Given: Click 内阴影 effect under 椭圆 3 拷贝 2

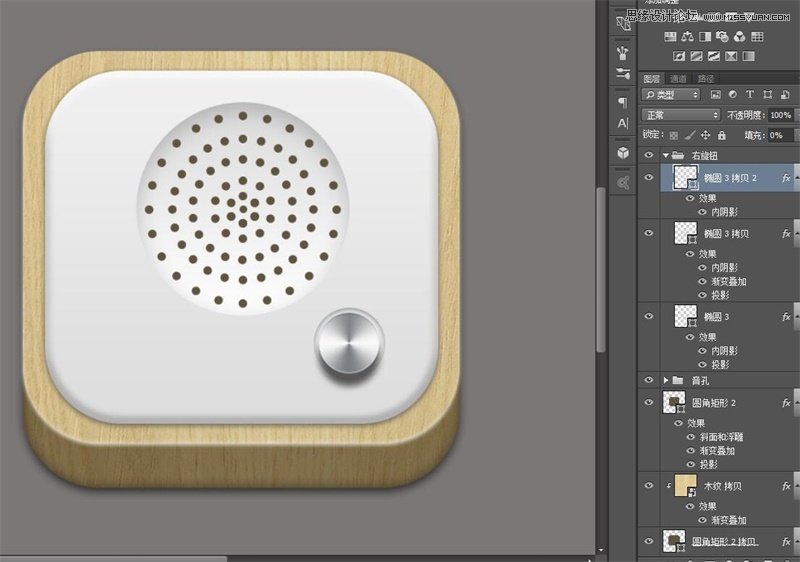Looking at the screenshot, I should [x=724, y=212].
